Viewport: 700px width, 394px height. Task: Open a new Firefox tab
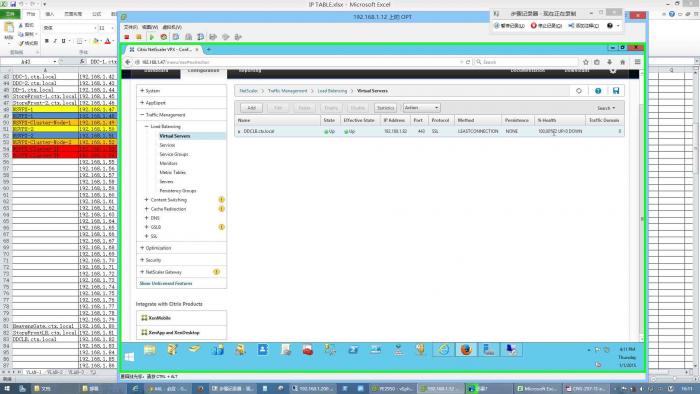pyautogui.click(x=208, y=50)
